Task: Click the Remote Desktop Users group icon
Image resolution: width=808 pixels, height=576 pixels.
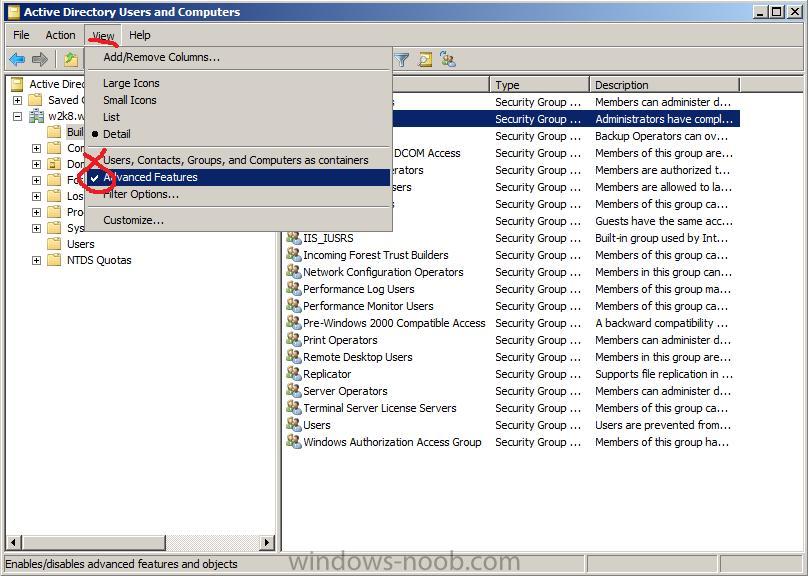Action: pos(294,357)
